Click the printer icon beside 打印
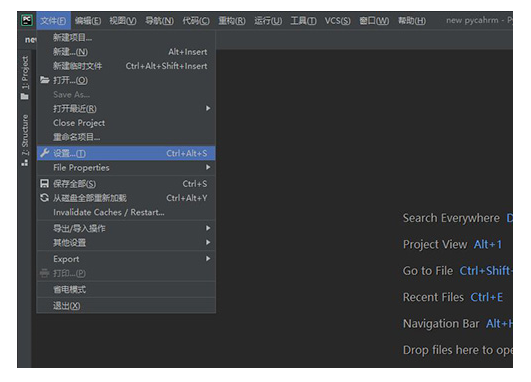 (44, 273)
